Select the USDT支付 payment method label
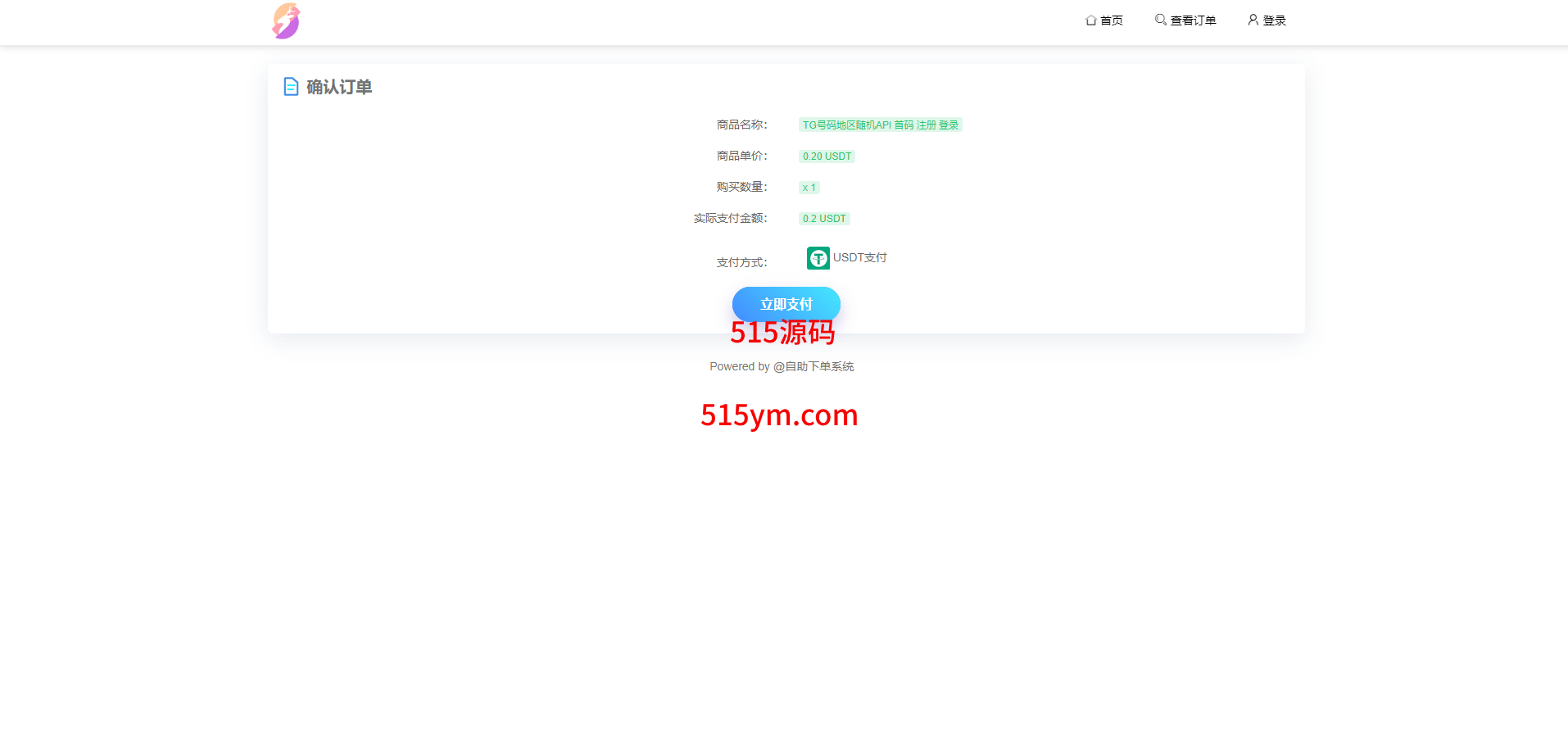The height and width of the screenshot is (753, 1568). 859,257
